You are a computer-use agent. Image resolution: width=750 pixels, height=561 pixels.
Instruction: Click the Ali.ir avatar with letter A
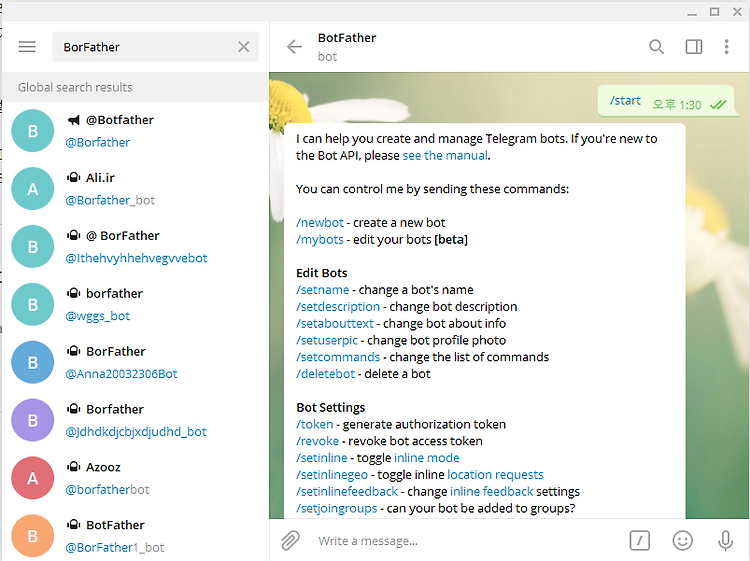pyautogui.click(x=33, y=188)
